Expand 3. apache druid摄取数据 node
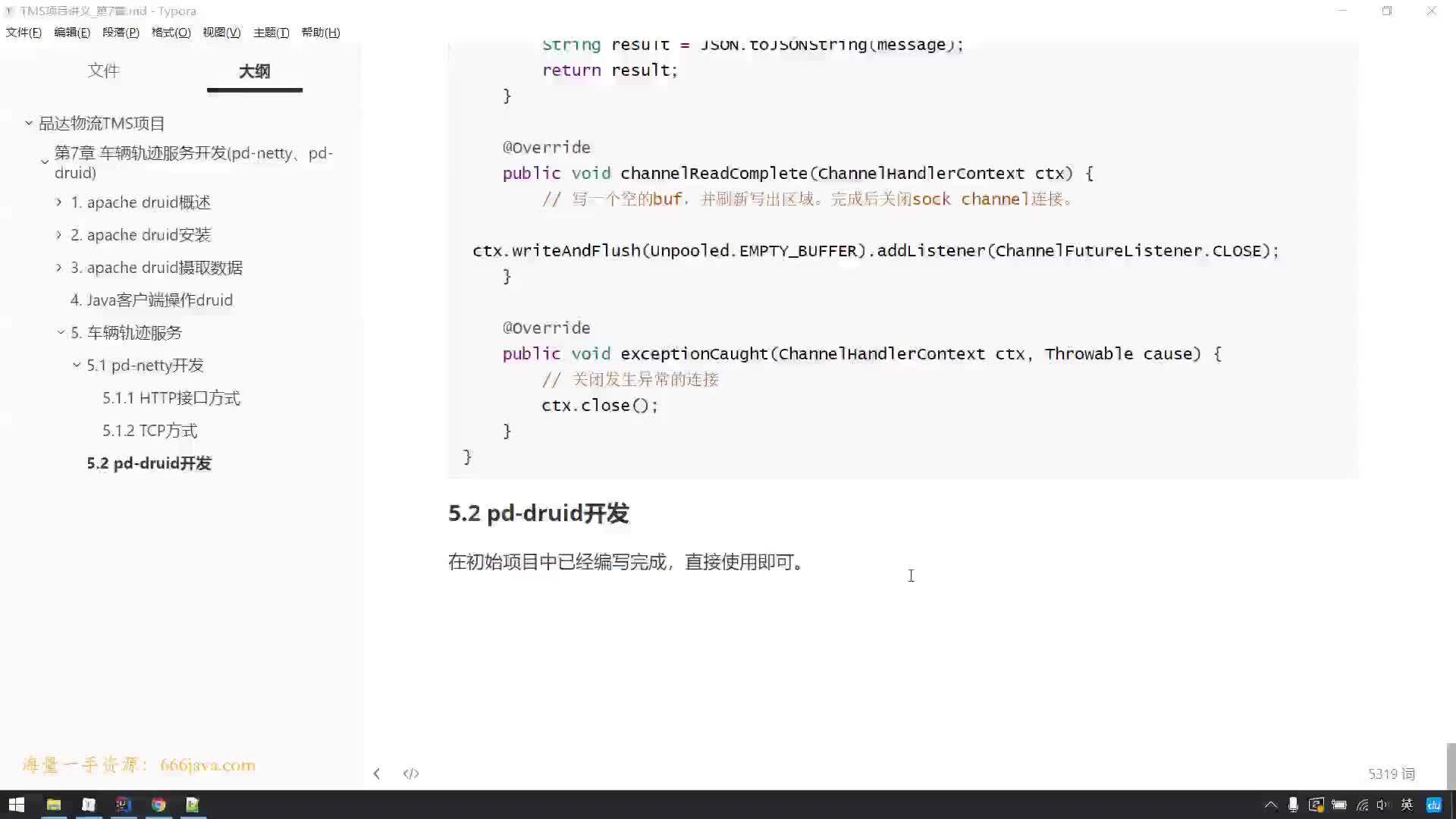 pos(59,267)
